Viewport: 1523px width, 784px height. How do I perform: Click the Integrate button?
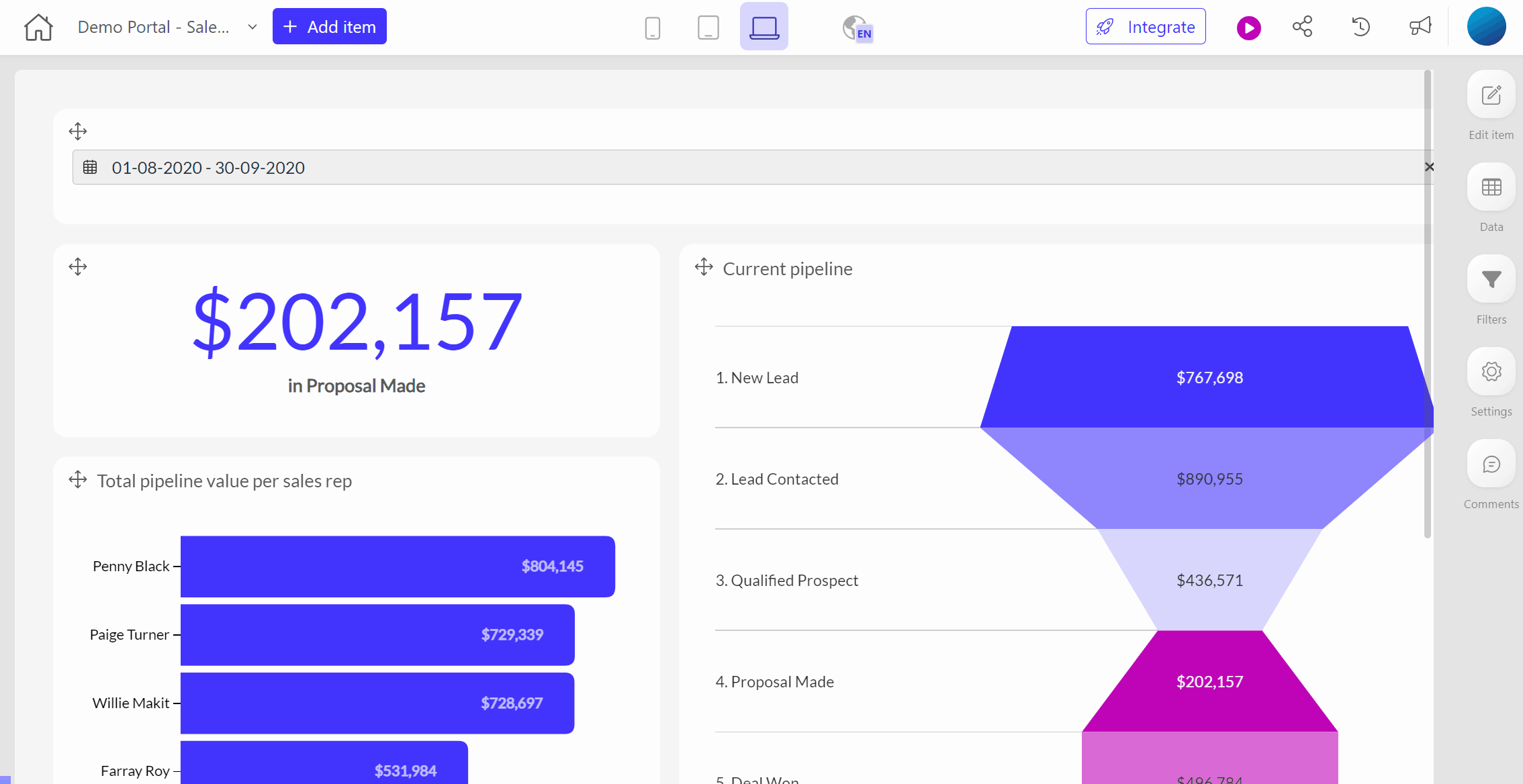[1145, 27]
